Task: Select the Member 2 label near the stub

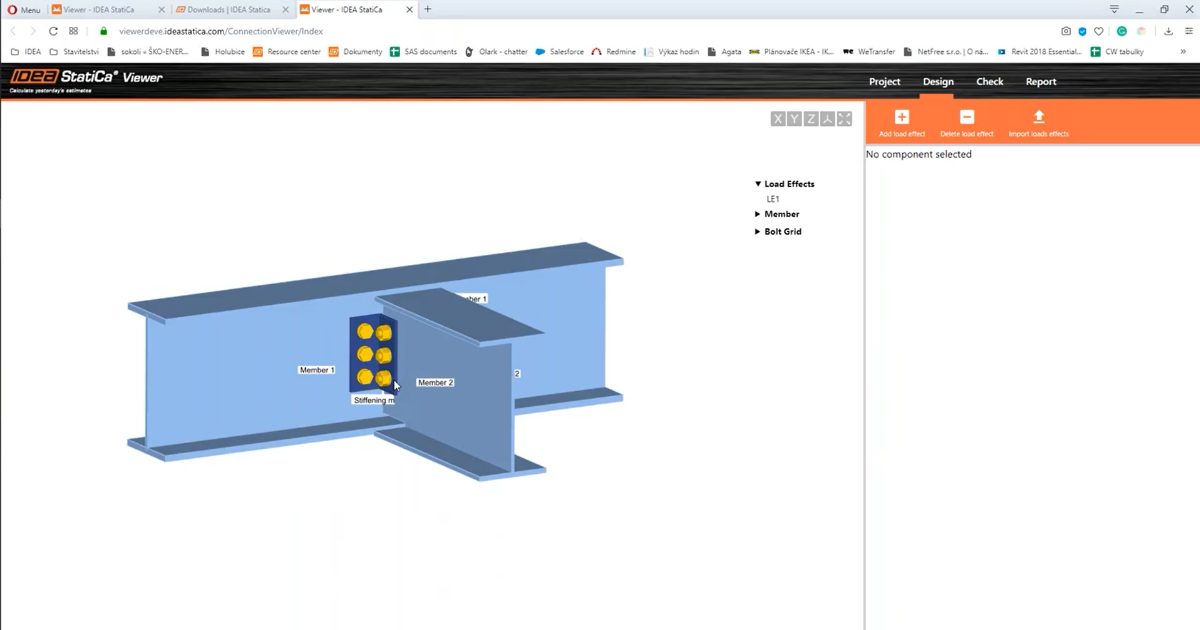Action: click(x=436, y=383)
